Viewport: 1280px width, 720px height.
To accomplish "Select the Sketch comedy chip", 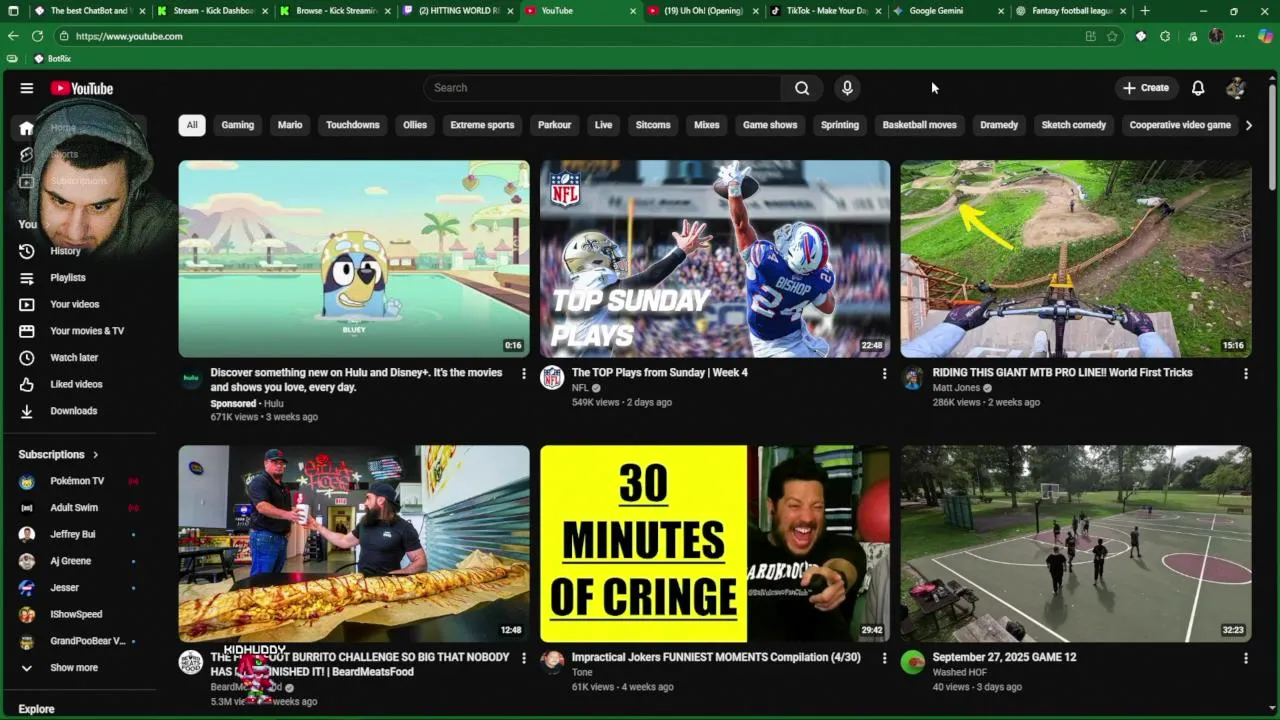I will tap(1074, 125).
